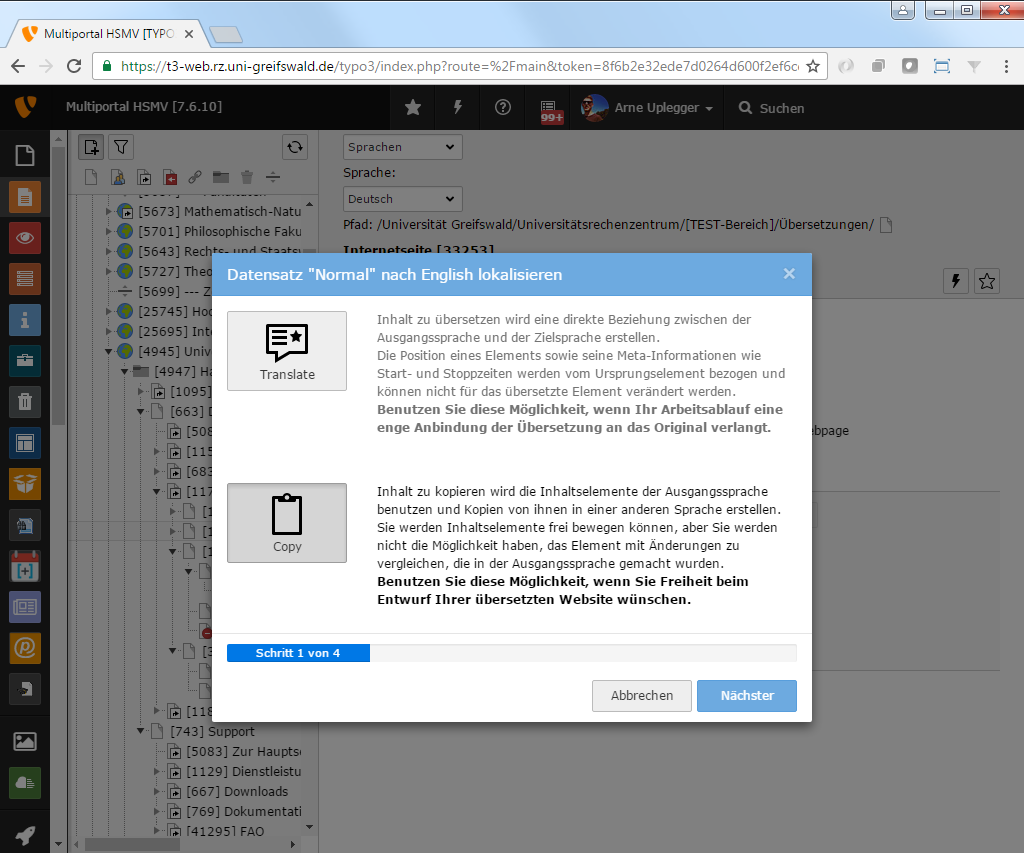Image resolution: width=1024 pixels, height=853 pixels.
Task: Choose the Copy localization option
Action: [287, 522]
